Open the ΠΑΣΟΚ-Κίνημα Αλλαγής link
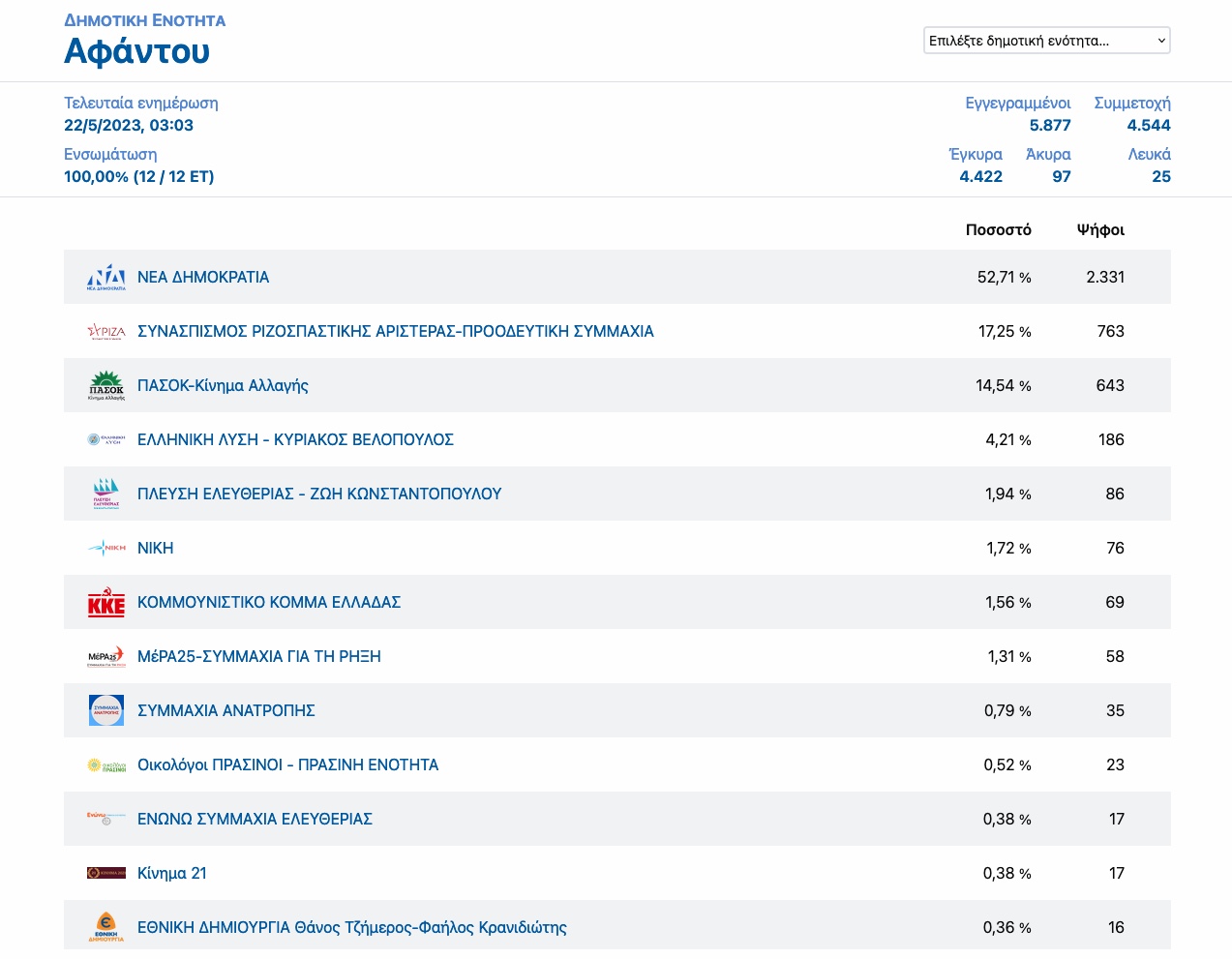The width and height of the screenshot is (1232, 959). pyautogui.click(x=223, y=385)
